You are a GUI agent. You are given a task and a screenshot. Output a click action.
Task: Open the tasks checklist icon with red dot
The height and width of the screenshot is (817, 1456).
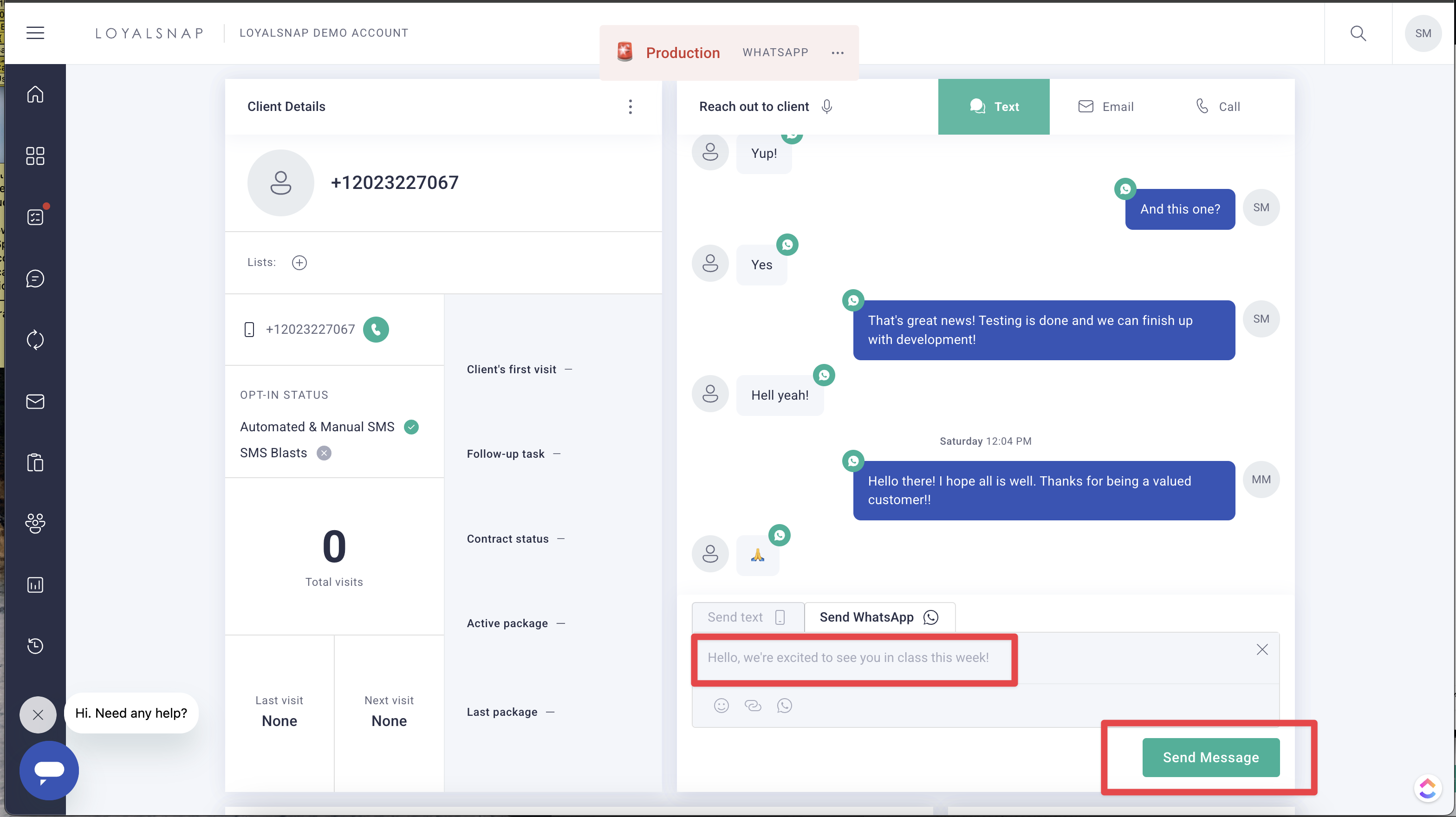click(35, 217)
